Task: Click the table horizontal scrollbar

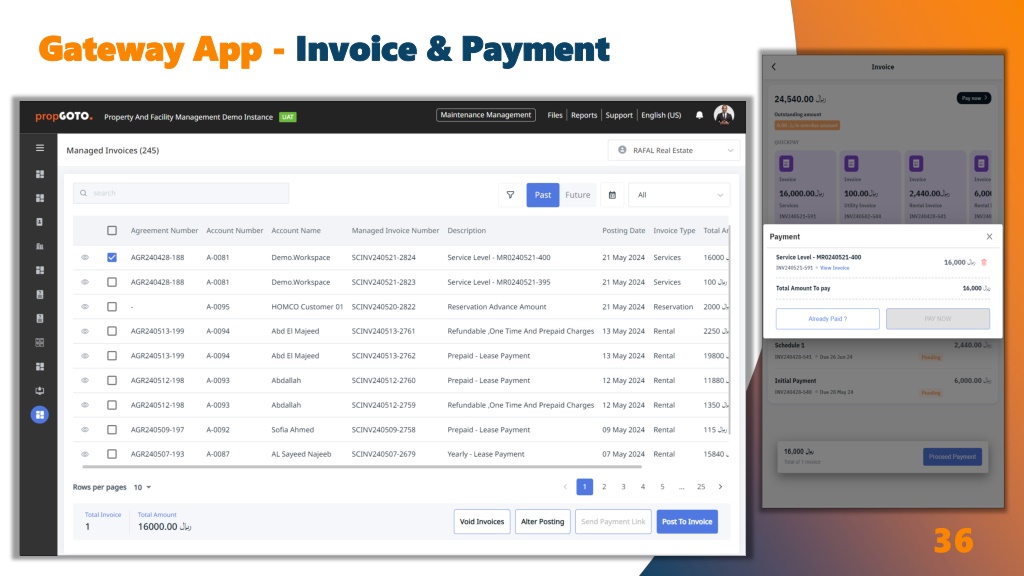Action: tap(362, 467)
